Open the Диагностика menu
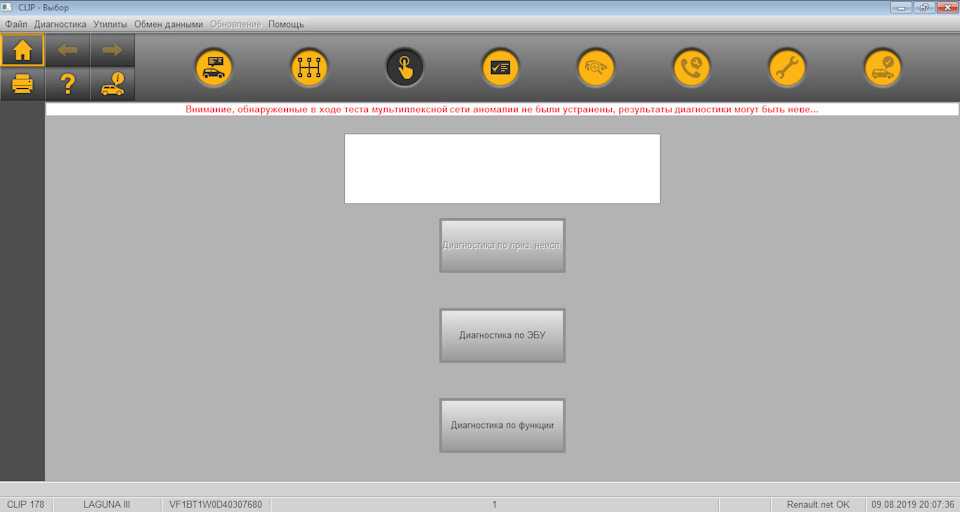The image size is (960, 512). click(60, 24)
